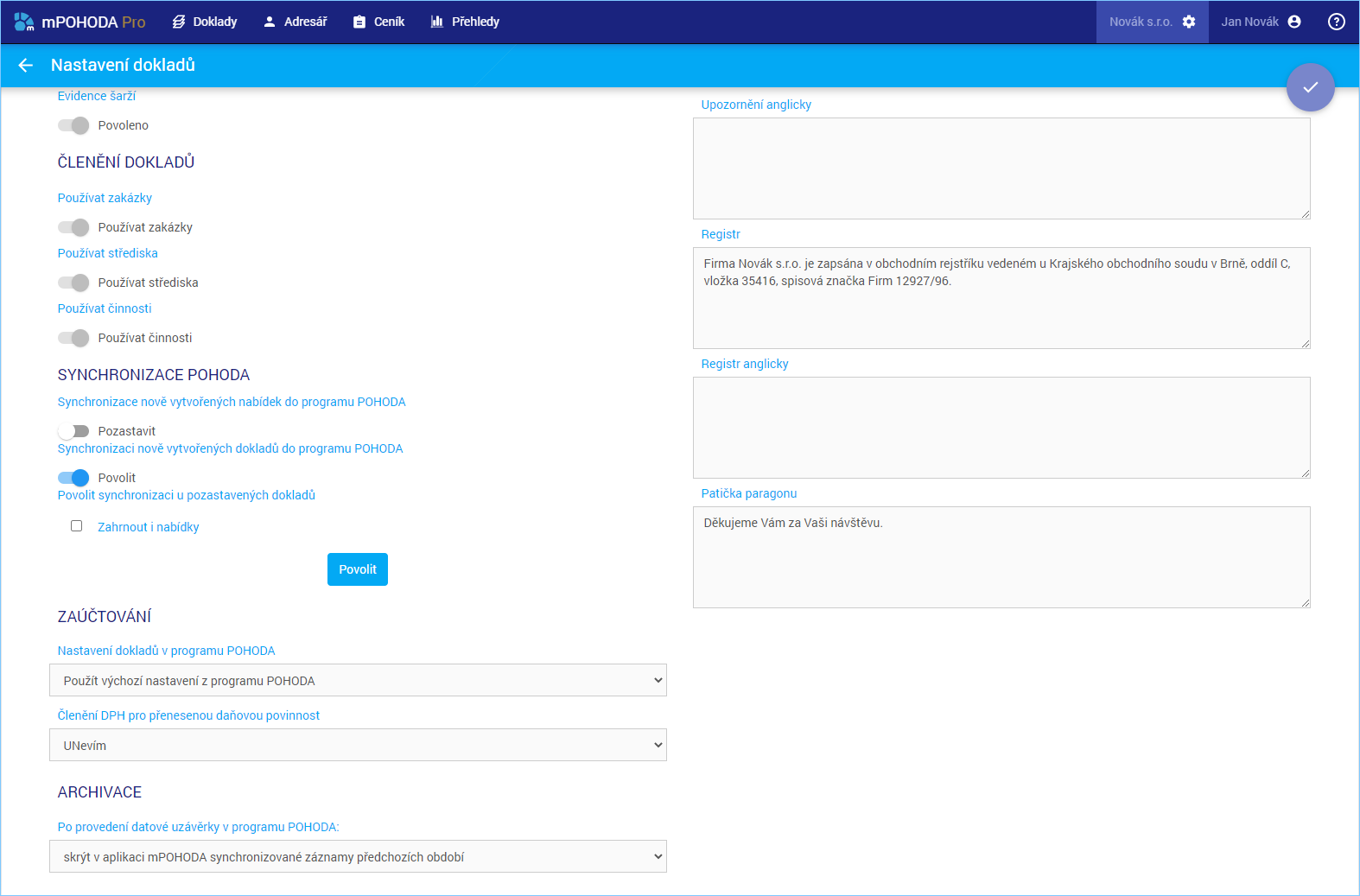This screenshot has height=896, width=1360.
Task: Click inside Patička paragonu text area
Action: click(1001, 557)
